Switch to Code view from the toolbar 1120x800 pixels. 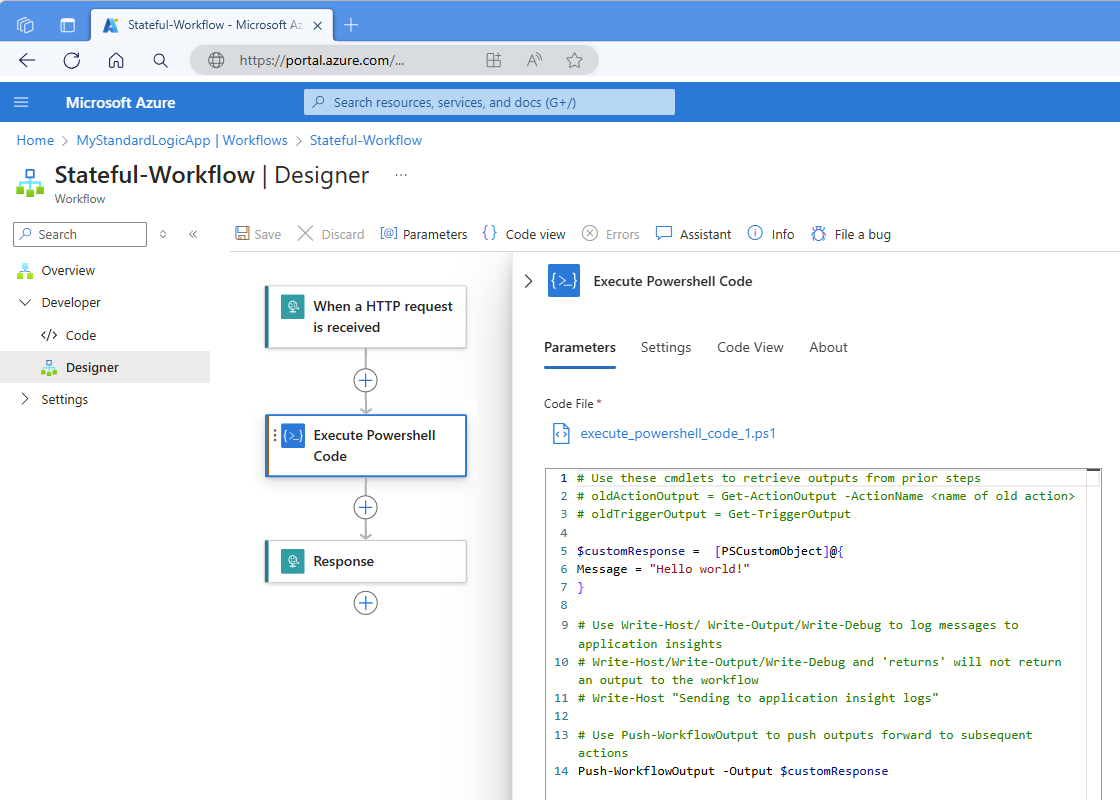pyautogui.click(x=523, y=233)
